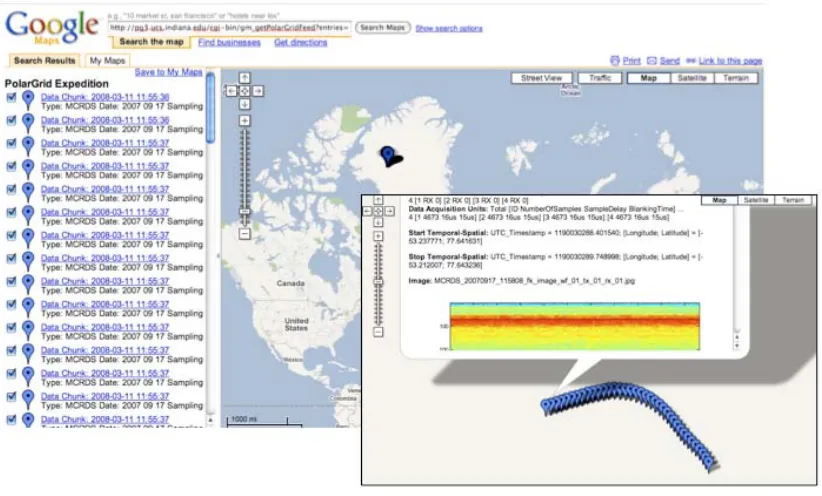Open Show search options

(449, 28)
